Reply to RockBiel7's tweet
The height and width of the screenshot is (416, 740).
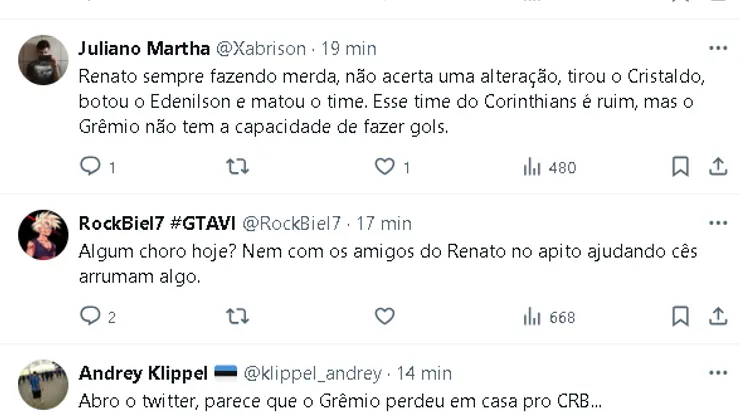[x=91, y=317]
